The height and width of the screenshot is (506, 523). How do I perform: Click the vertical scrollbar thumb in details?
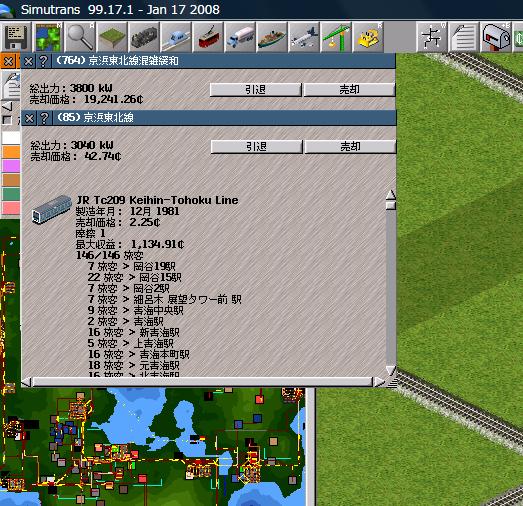pyautogui.click(x=391, y=205)
